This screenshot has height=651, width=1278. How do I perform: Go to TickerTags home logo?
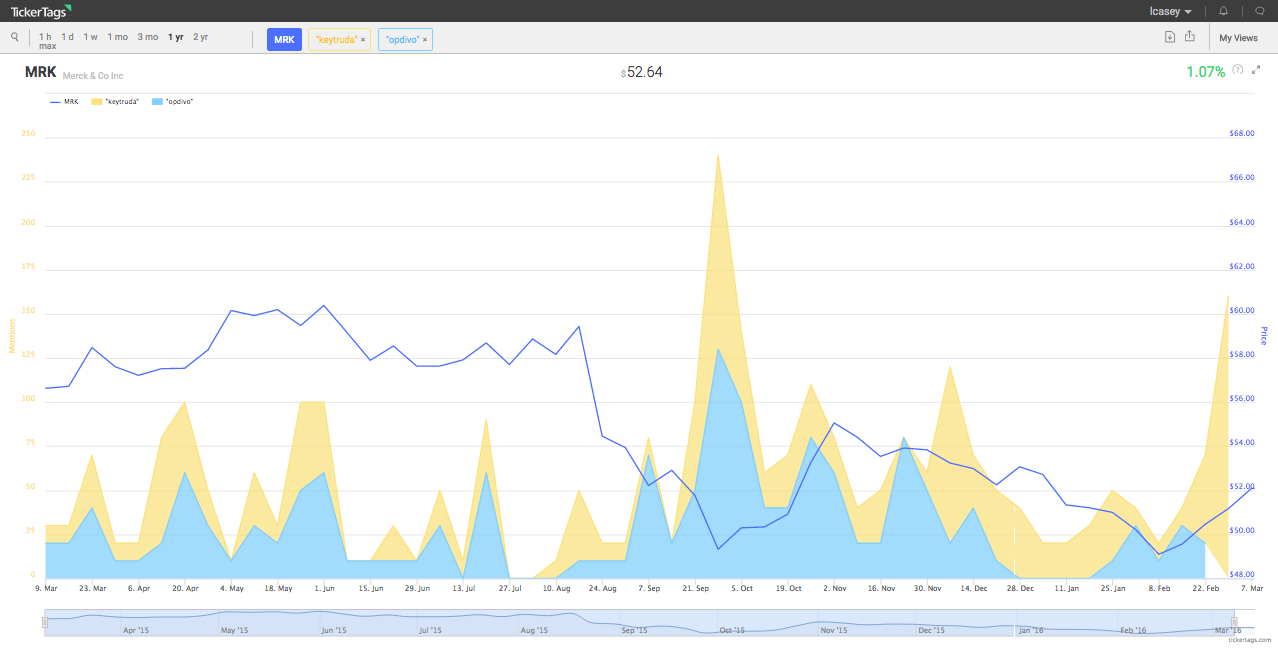click(x=41, y=11)
